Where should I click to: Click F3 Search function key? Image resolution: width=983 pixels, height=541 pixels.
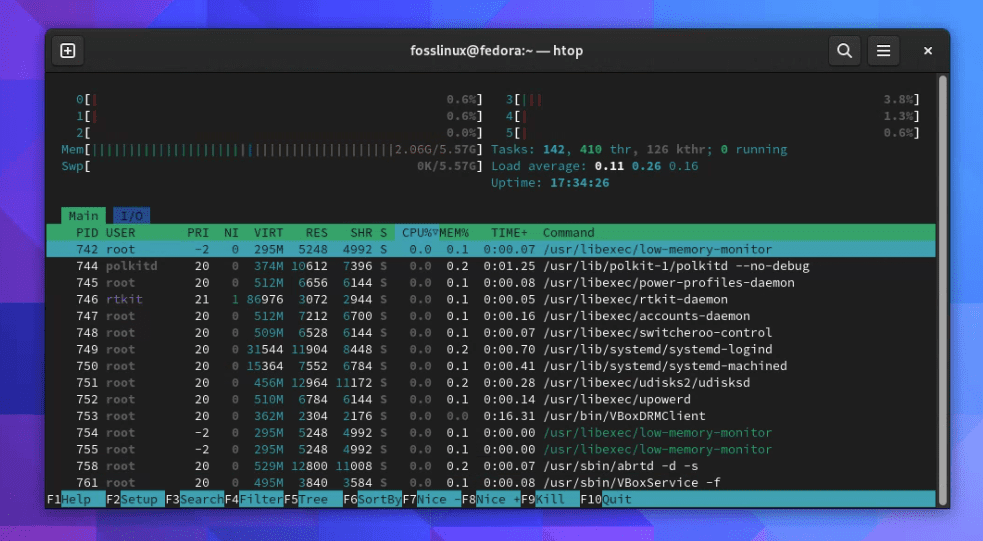(194, 500)
